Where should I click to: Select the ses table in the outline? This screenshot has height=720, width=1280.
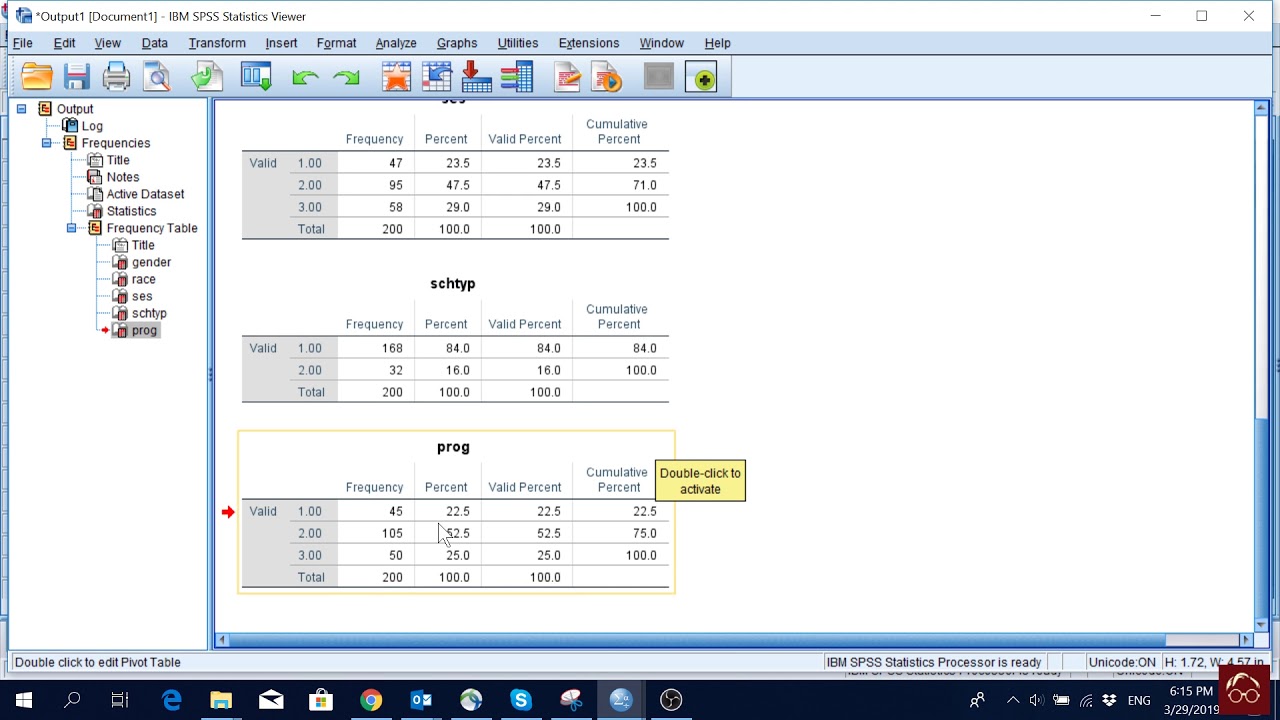[x=142, y=296]
